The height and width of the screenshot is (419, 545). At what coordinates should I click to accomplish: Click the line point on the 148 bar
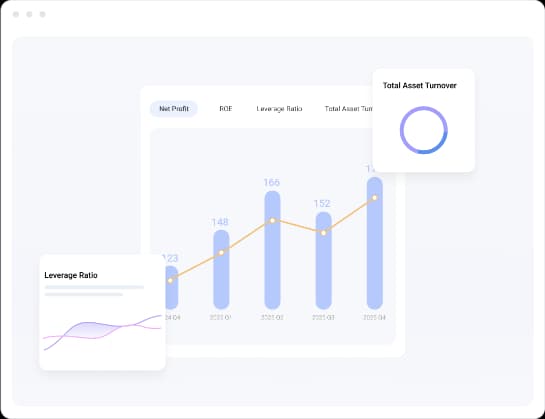click(221, 252)
